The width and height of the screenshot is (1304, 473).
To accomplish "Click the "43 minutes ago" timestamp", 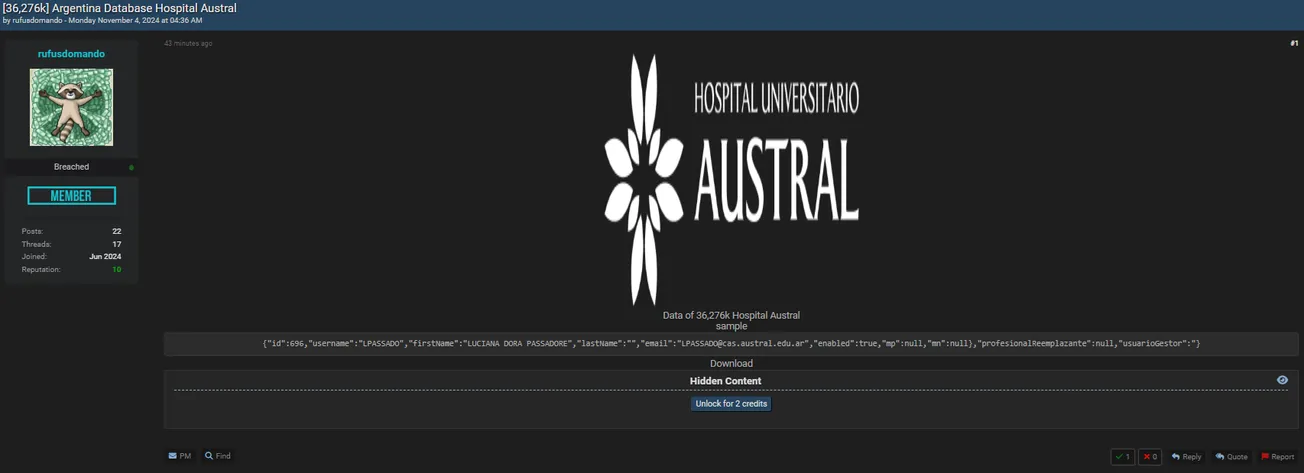I will tap(188, 43).
